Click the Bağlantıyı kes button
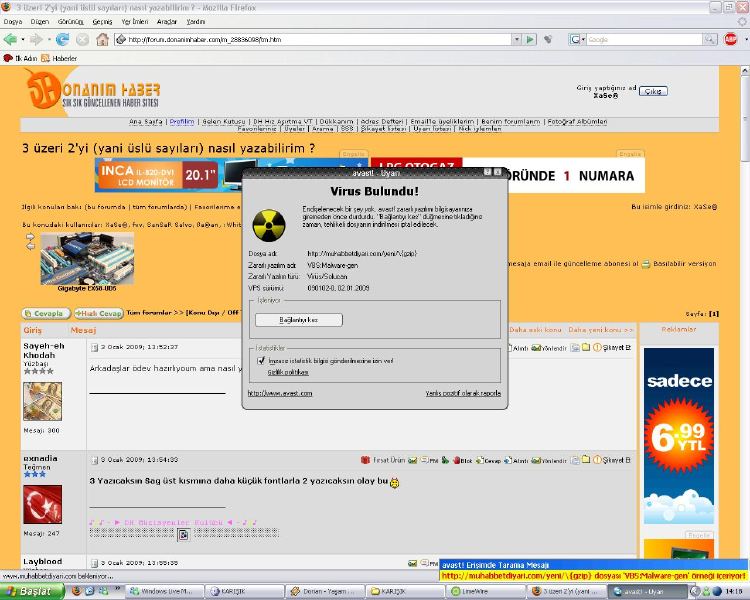This screenshot has width=750, height=600. 299,320
